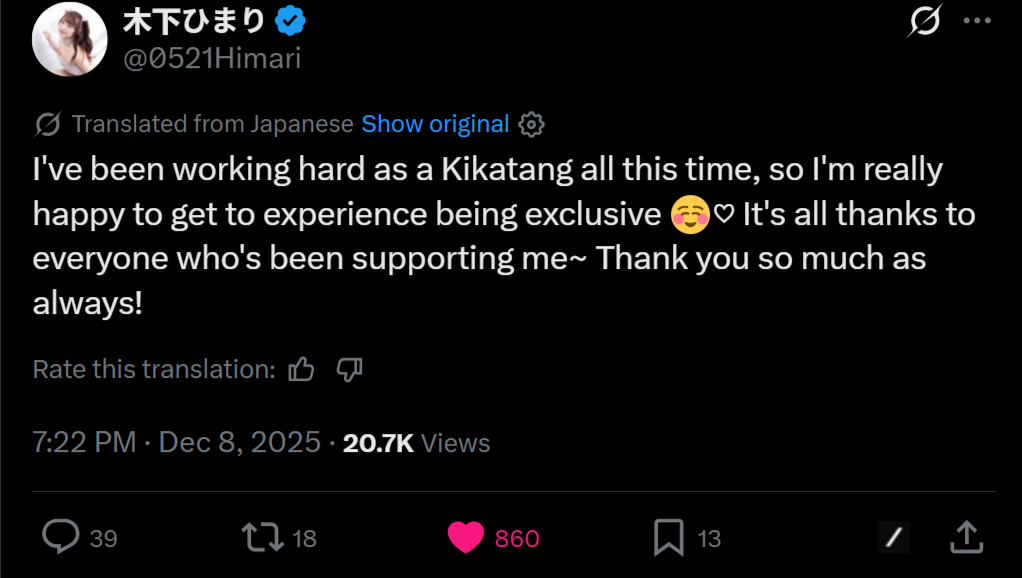Image resolution: width=1022 pixels, height=578 pixels.
Task: Rate the translation thumbs up
Action: [301, 370]
